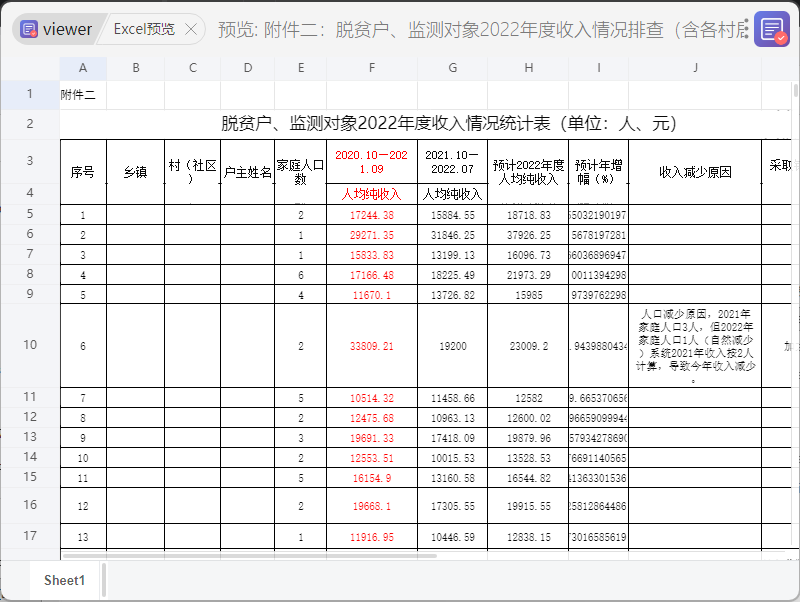
Task: Click value 10446.59
Action: 453,537
